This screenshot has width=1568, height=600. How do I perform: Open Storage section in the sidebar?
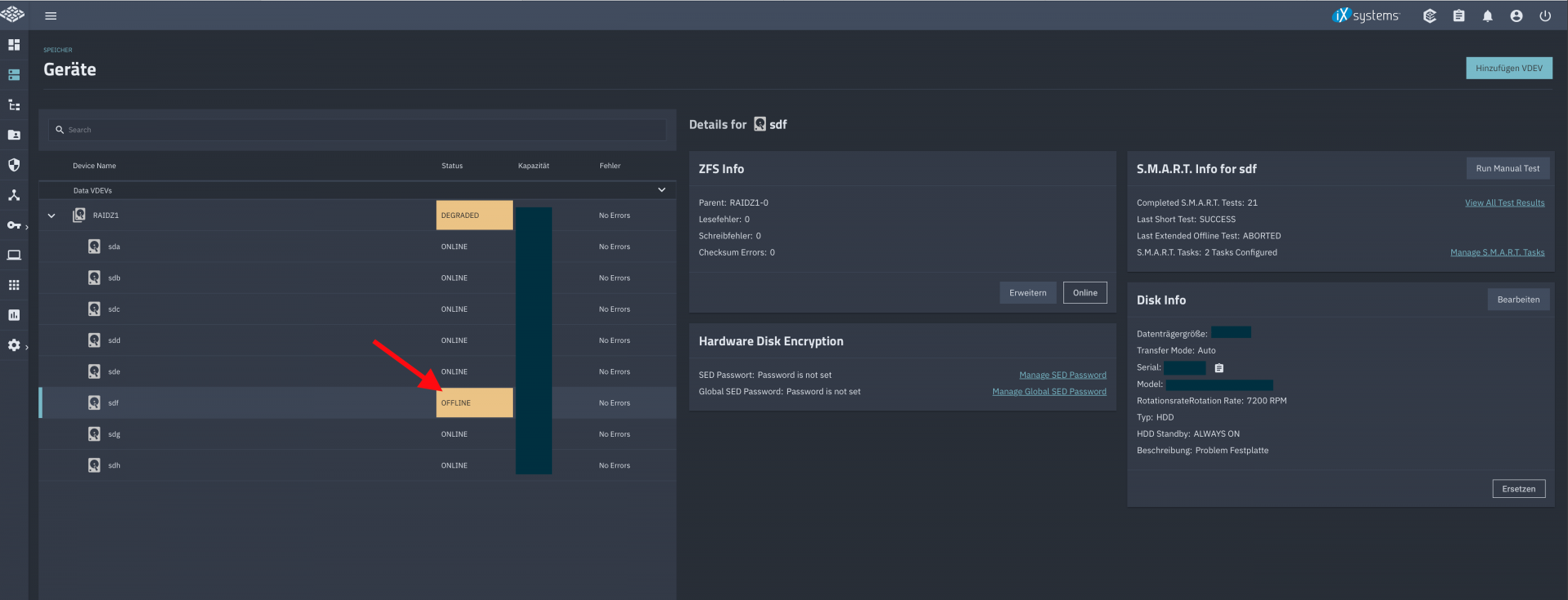click(14, 75)
